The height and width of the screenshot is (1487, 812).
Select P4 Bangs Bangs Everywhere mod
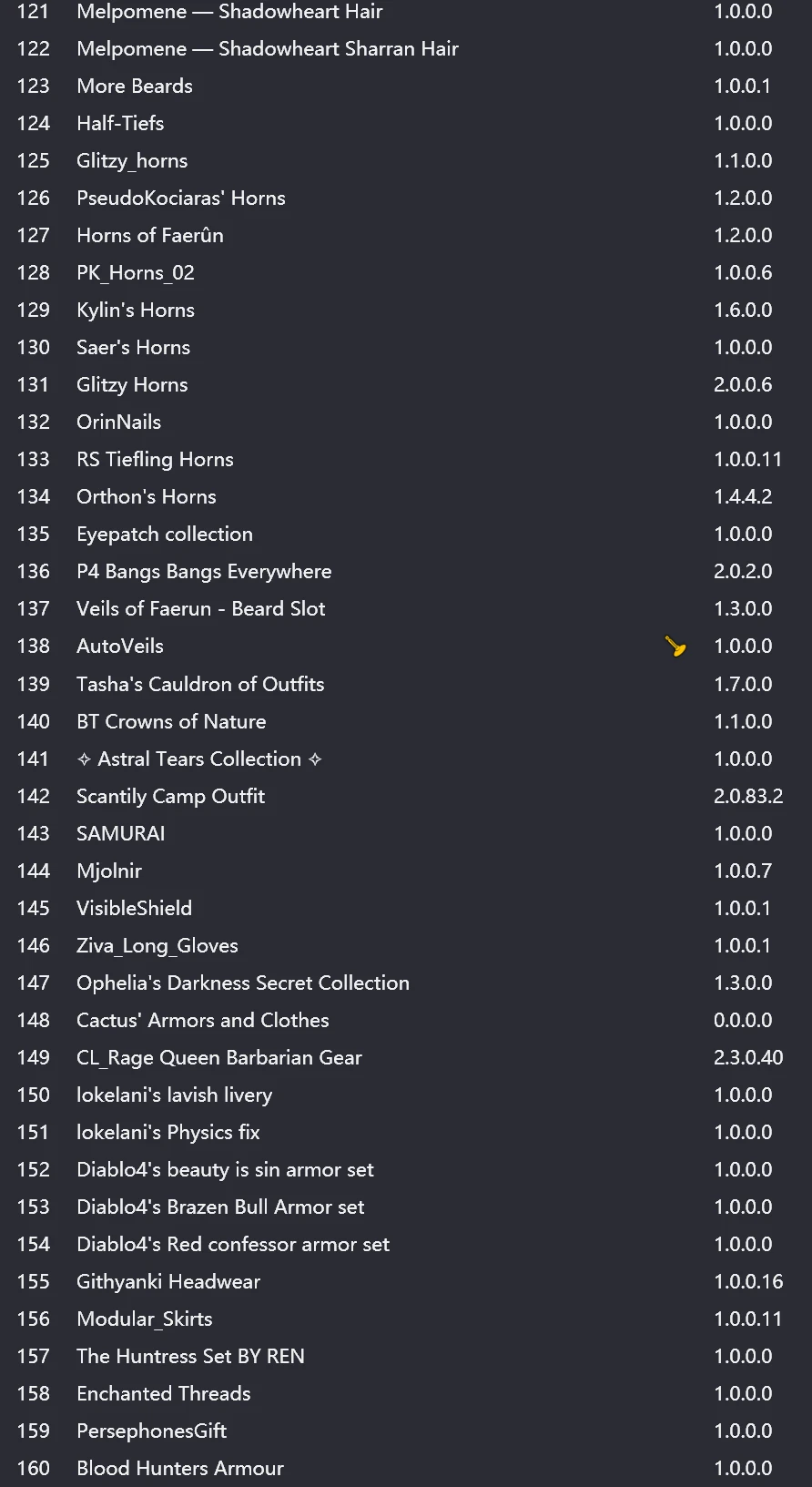point(204,571)
